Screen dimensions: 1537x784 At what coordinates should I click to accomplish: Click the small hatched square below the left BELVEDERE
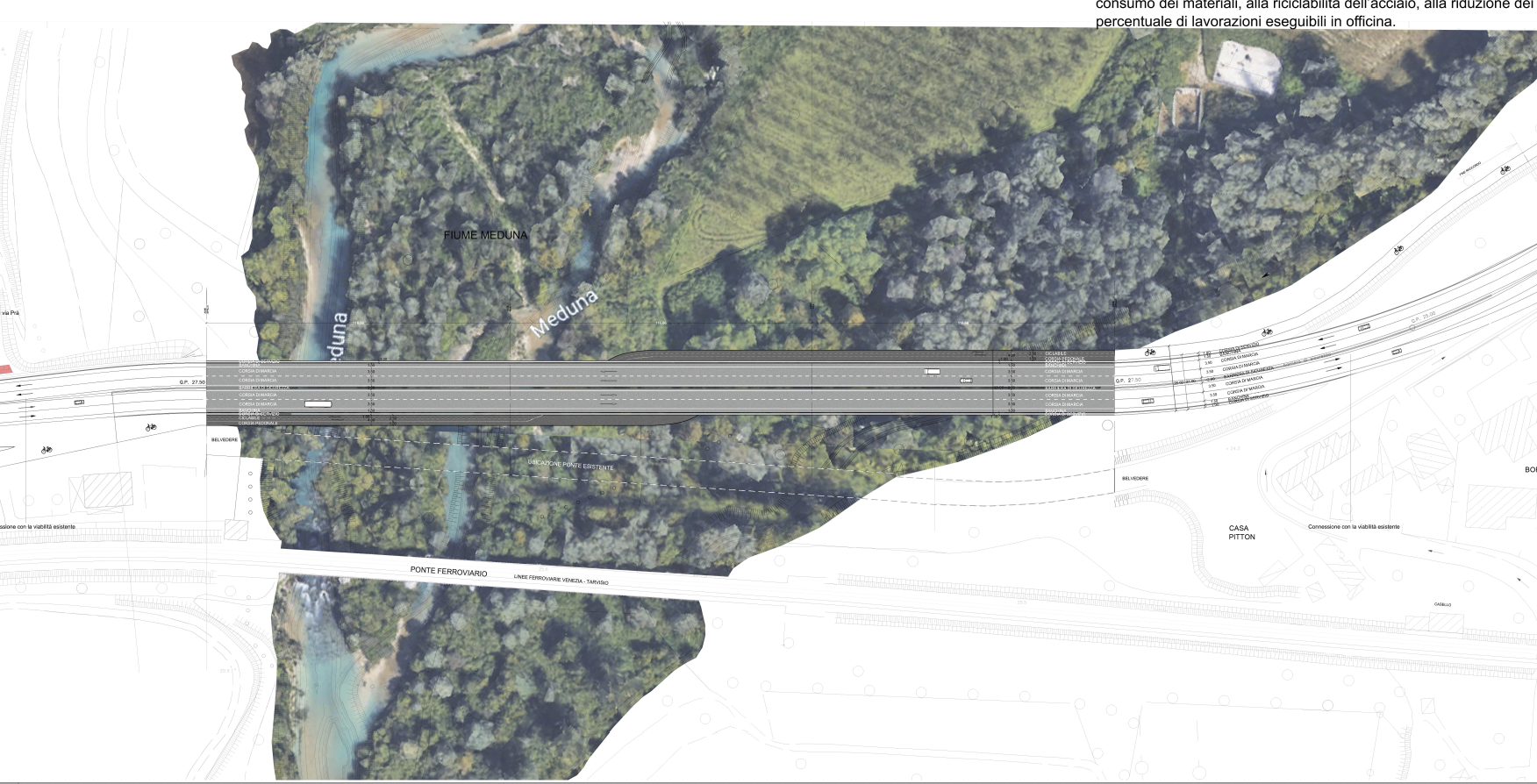point(235,530)
